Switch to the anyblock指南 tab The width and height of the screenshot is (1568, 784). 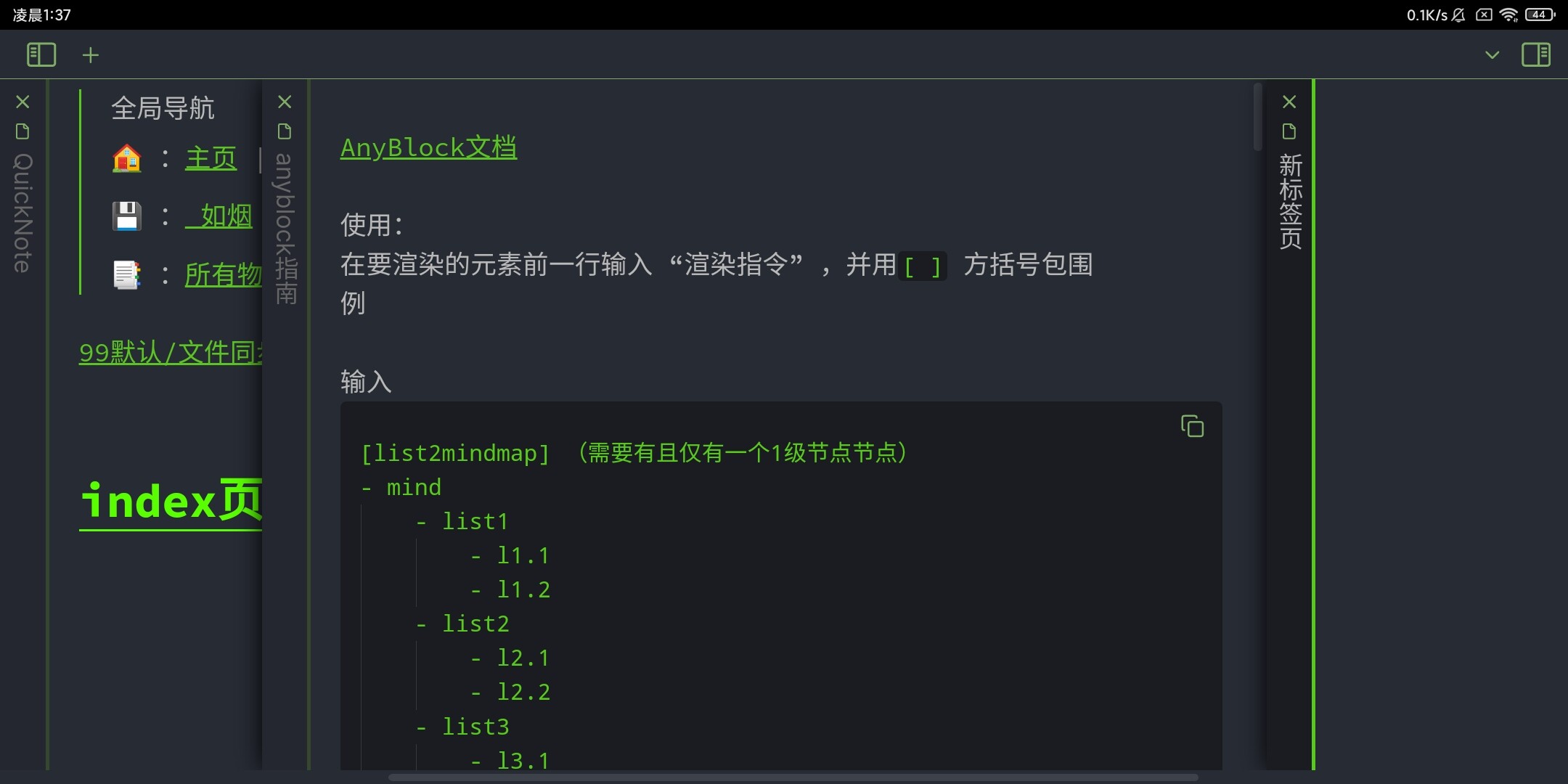[x=285, y=229]
